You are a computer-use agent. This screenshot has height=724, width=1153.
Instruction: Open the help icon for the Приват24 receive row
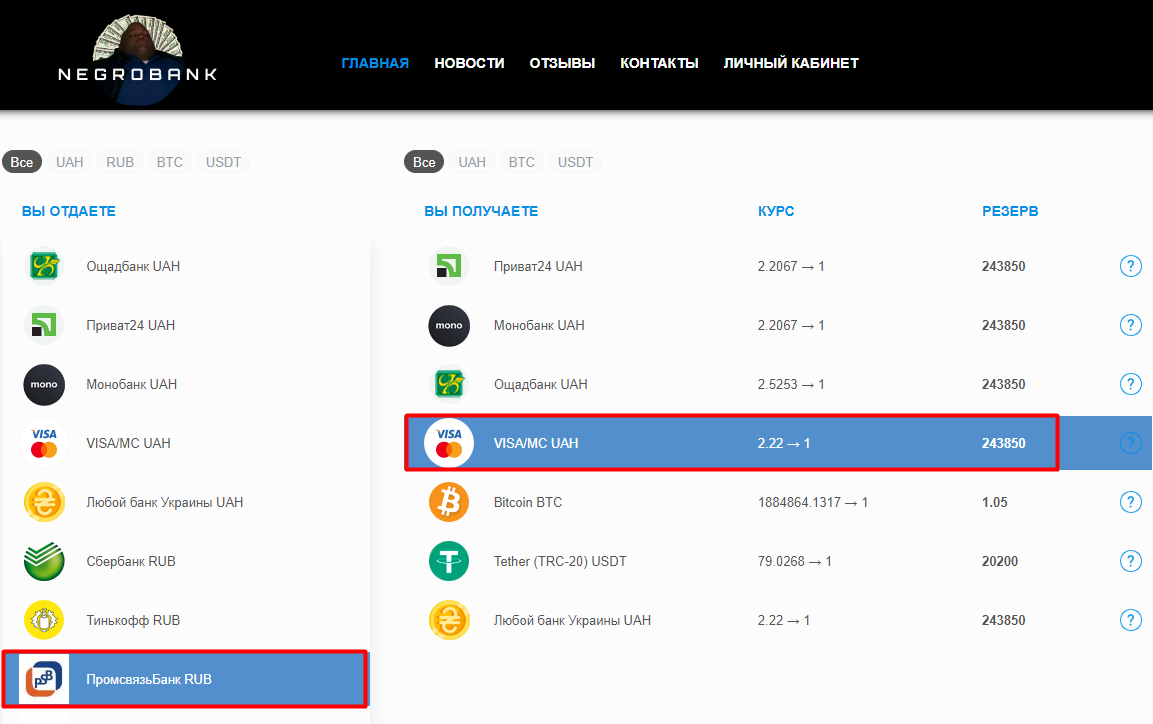pos(1130,266)
